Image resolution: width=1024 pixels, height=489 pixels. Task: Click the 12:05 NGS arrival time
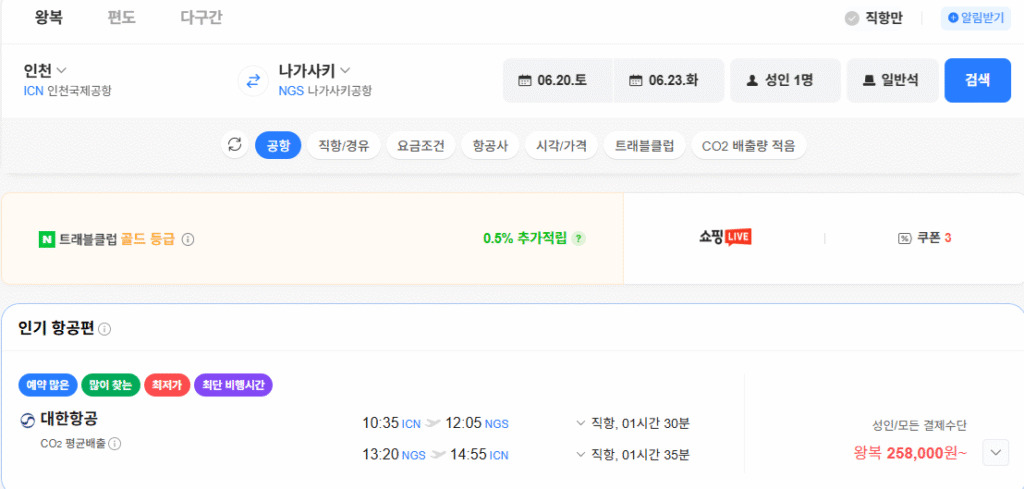click(x=477, y=424)
